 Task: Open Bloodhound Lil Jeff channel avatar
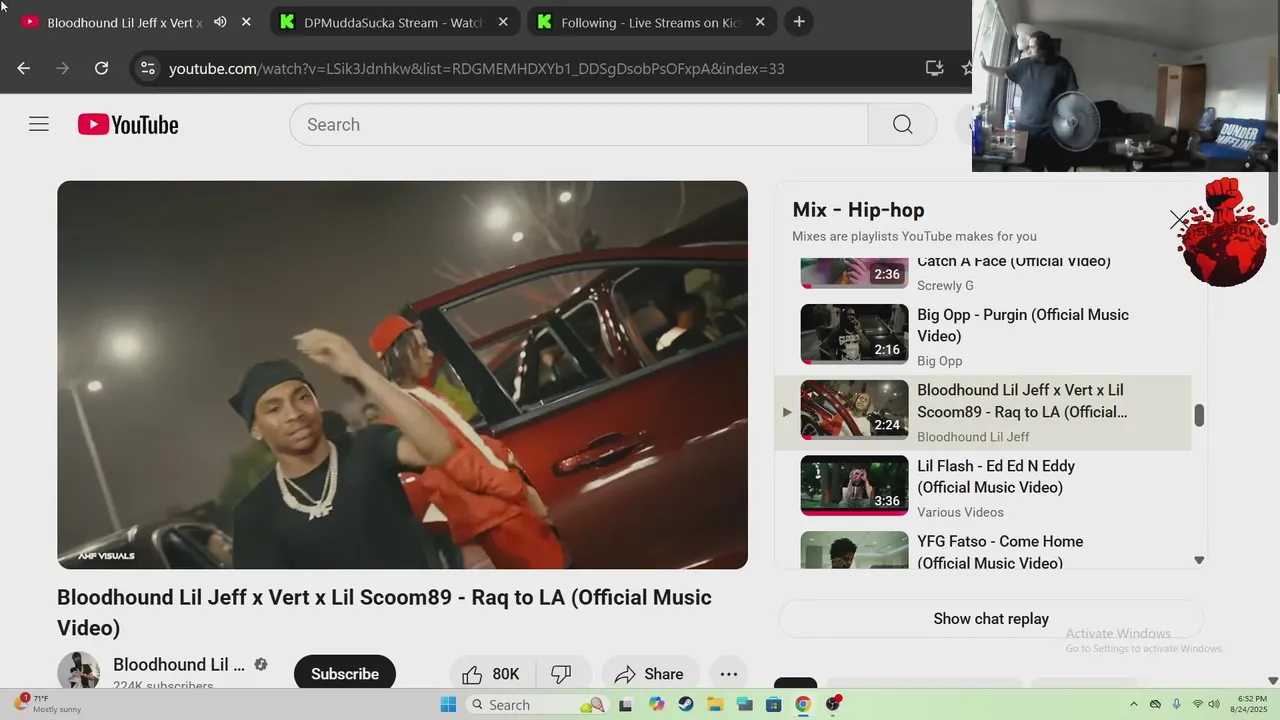tap(78, 670)
